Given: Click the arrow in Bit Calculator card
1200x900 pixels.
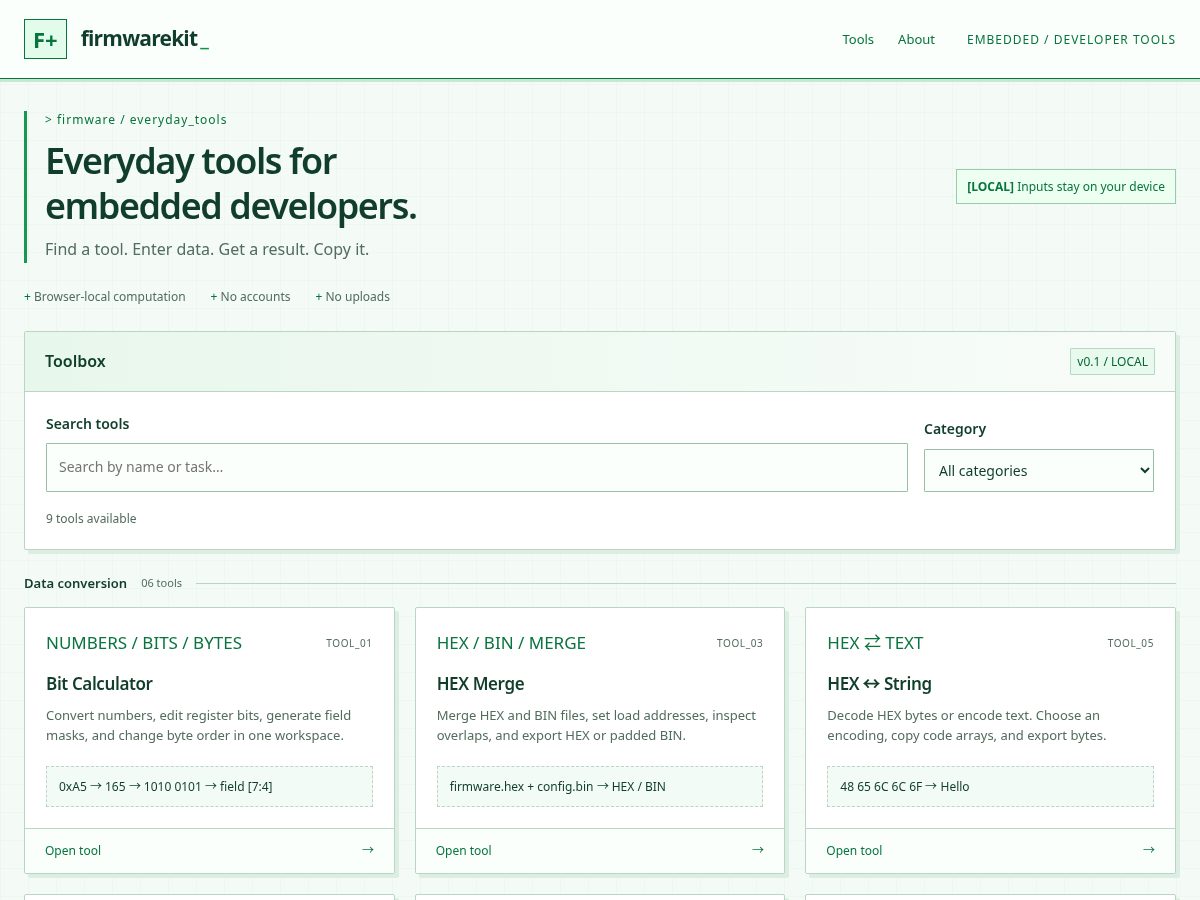Looking at the screenshot, I should coord(367,850).
